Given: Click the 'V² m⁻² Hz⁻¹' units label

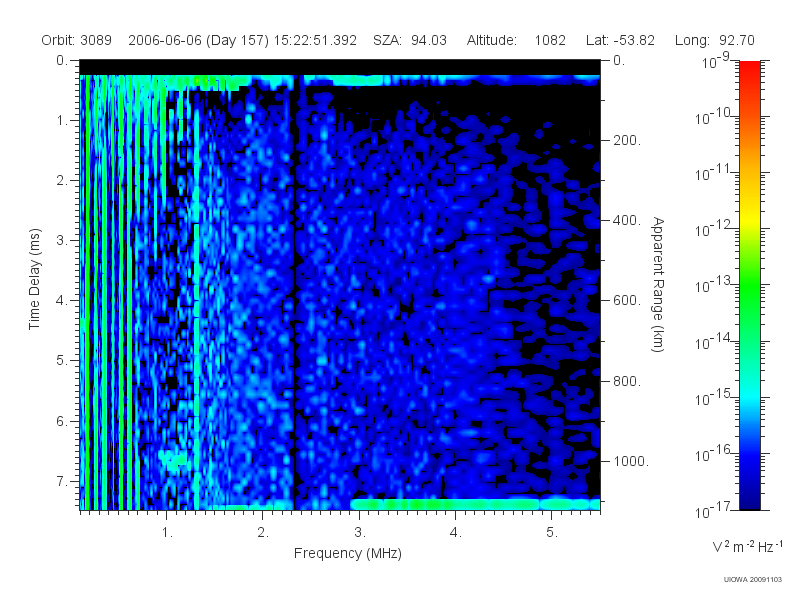Looking at the screenshot, I should click(747, 546).
